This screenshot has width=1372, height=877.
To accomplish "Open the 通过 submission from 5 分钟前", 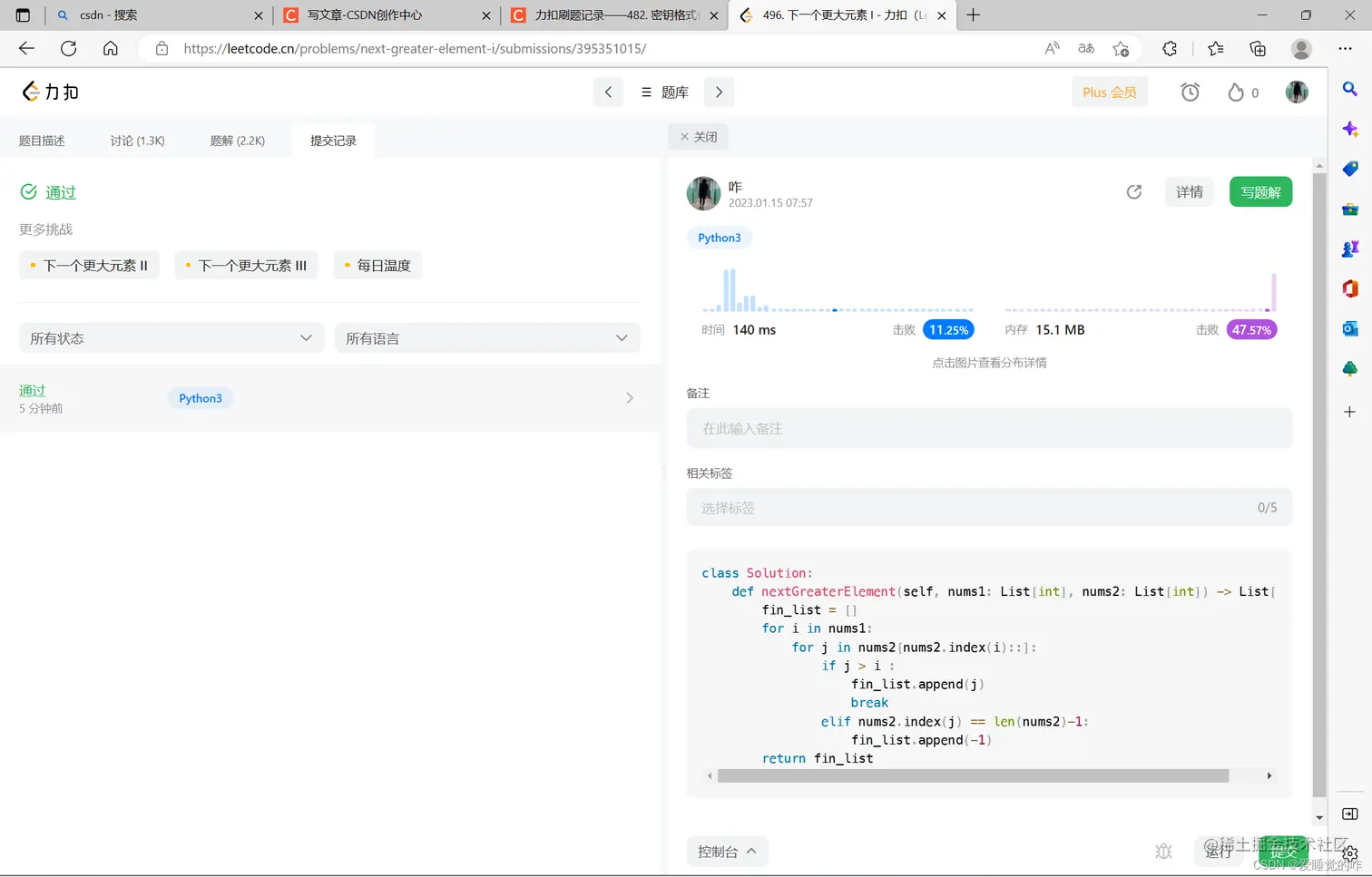I will pos(330,398).
